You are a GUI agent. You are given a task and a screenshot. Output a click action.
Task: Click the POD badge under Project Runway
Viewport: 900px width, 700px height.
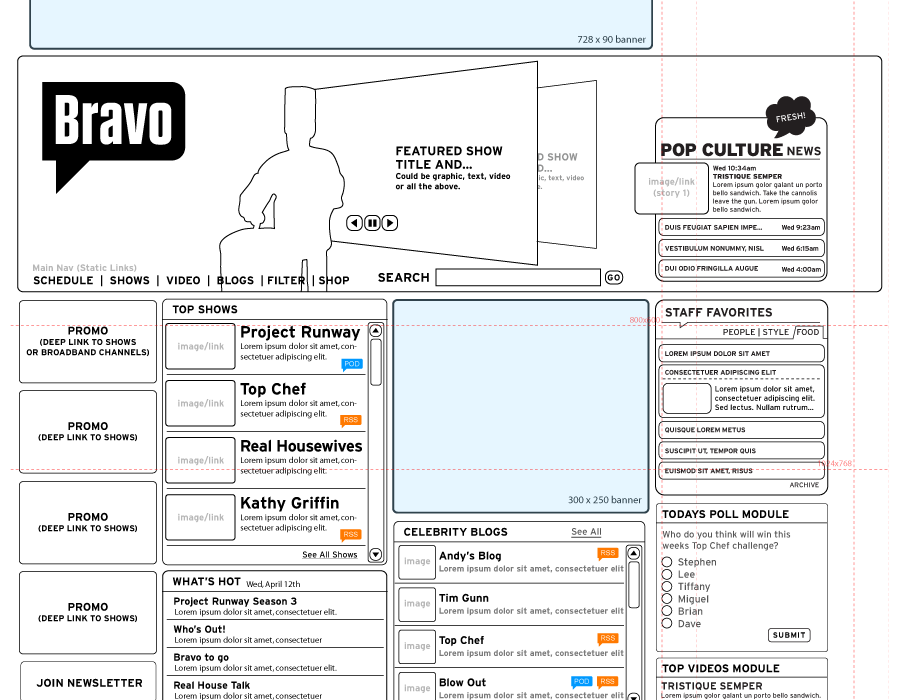pyautogui.click(x=352, y=364)
